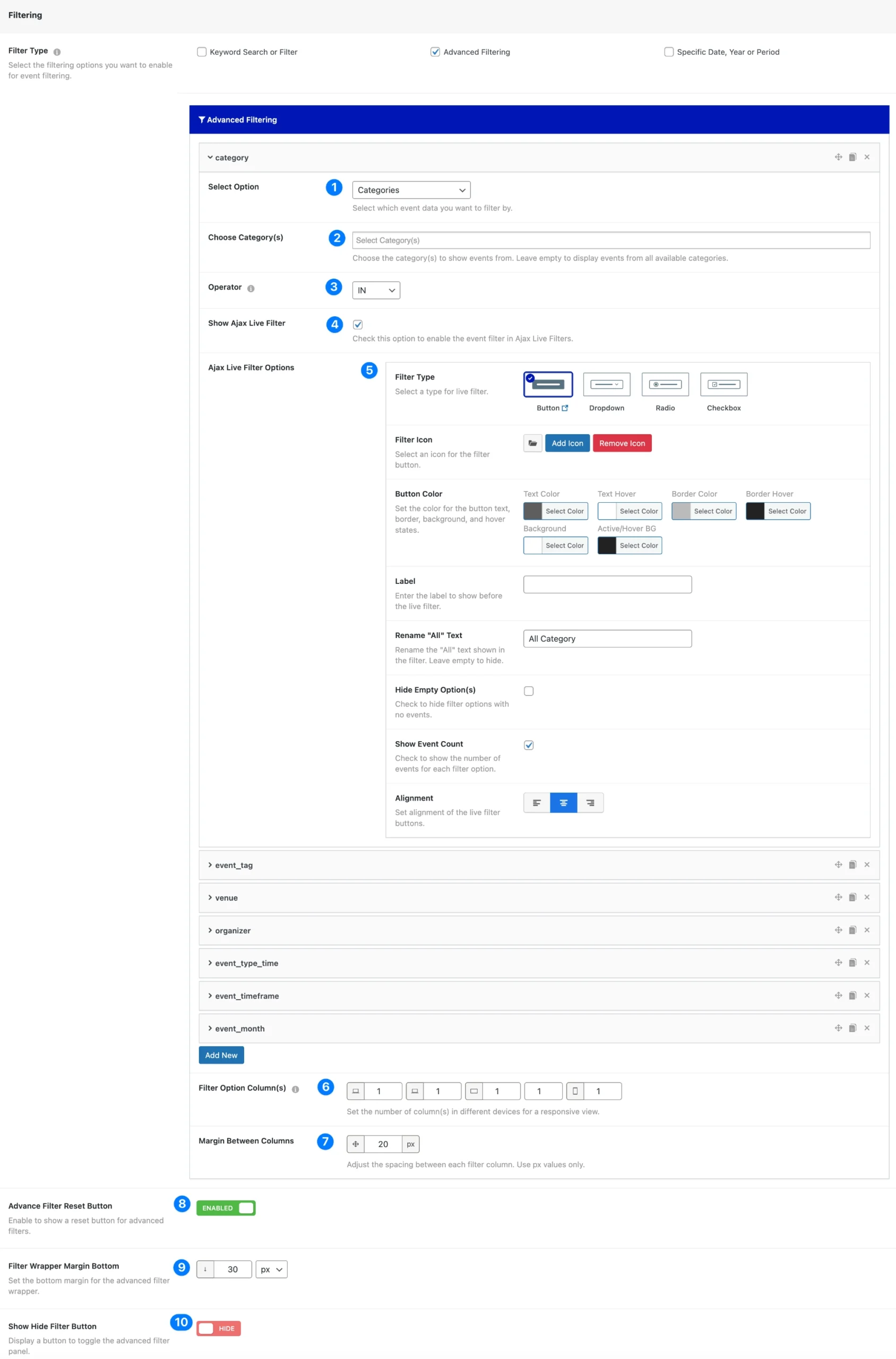
Task: Select the Dropdown live filter type
Action: click(x=606, y=384)
